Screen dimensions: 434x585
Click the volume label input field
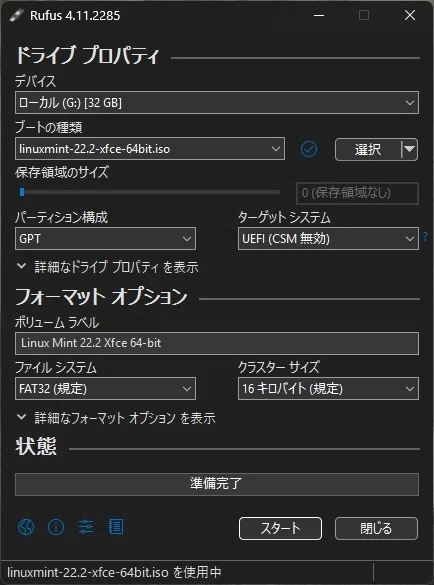pyautogui.click(x=217, y=343)
